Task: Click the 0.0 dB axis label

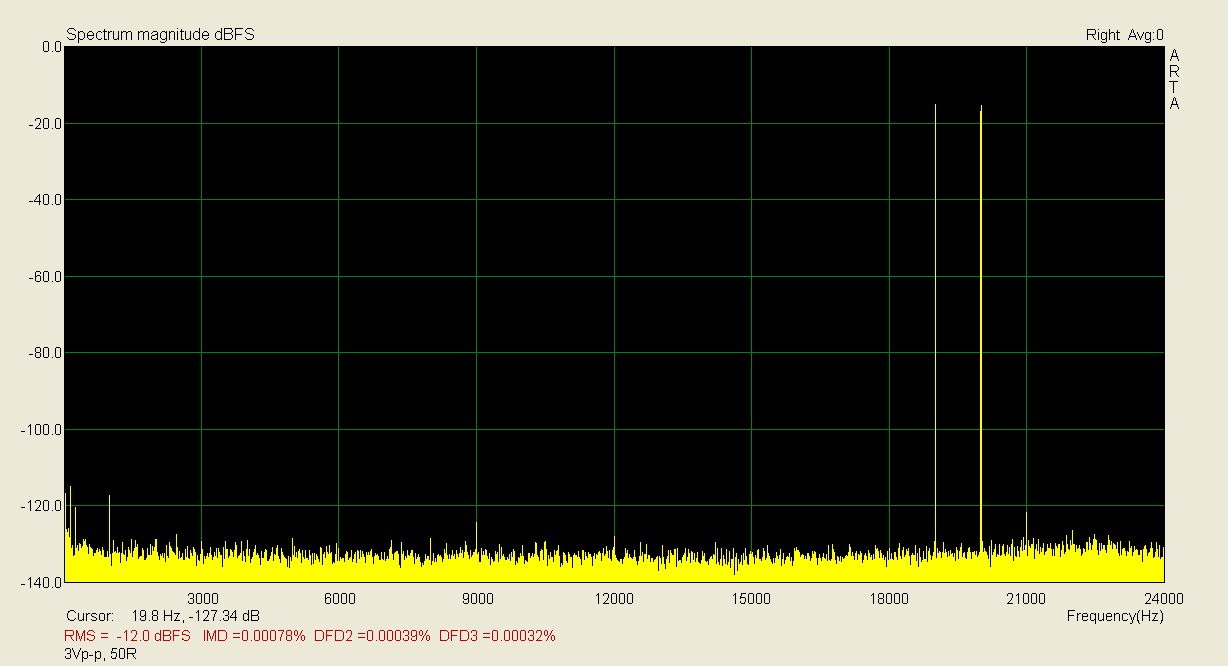Action: click(52, 47)
